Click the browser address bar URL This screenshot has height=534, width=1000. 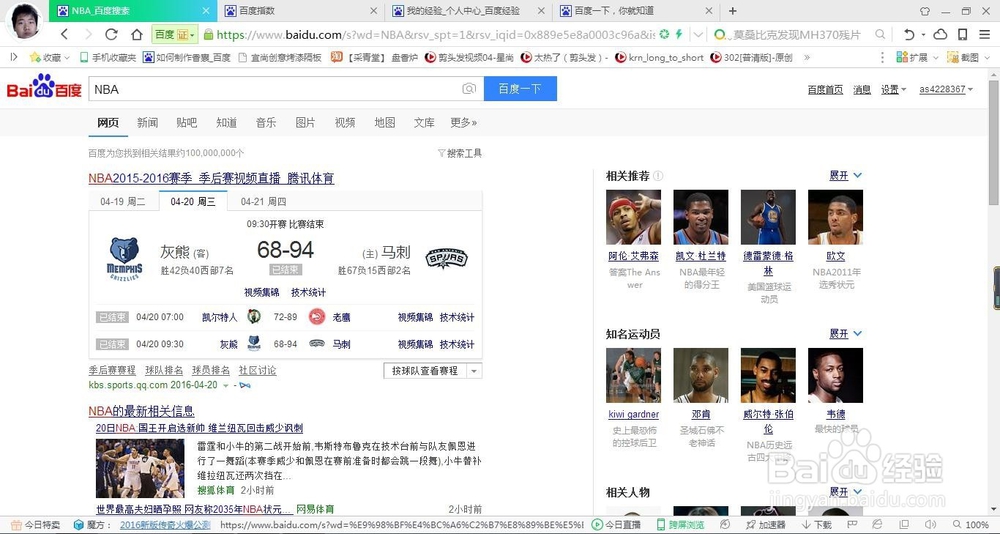[x=436, y=34]
